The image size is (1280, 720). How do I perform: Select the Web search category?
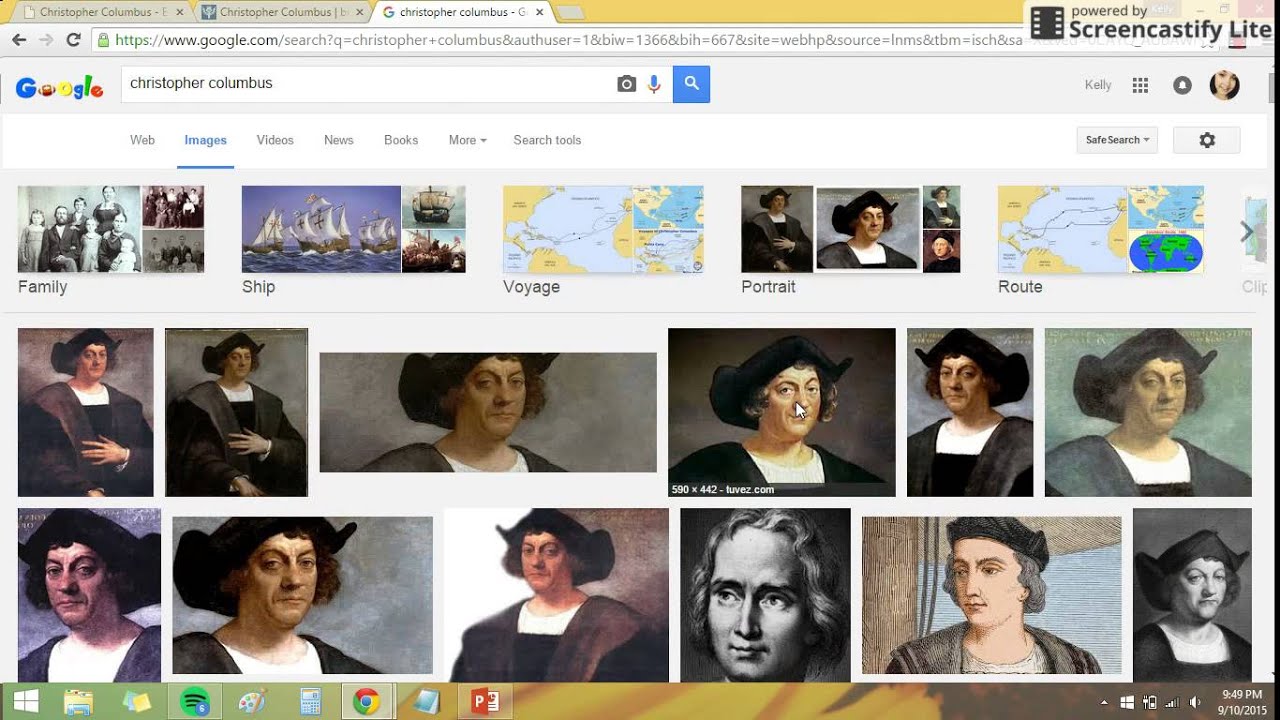tap(142, 140)
